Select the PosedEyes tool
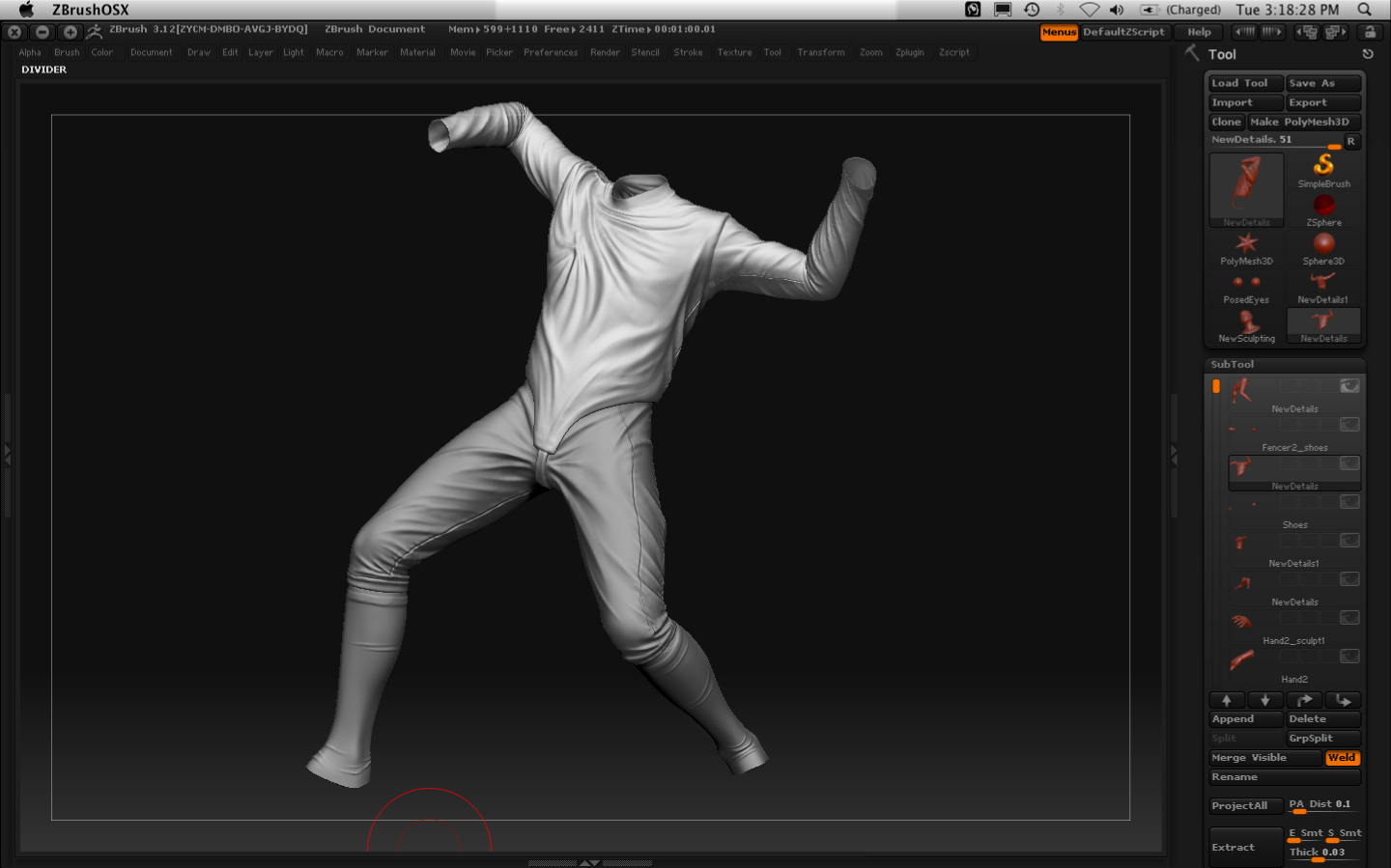Image resolution: width=1391 pixels, height=868 pixels. coord(1246,287)
